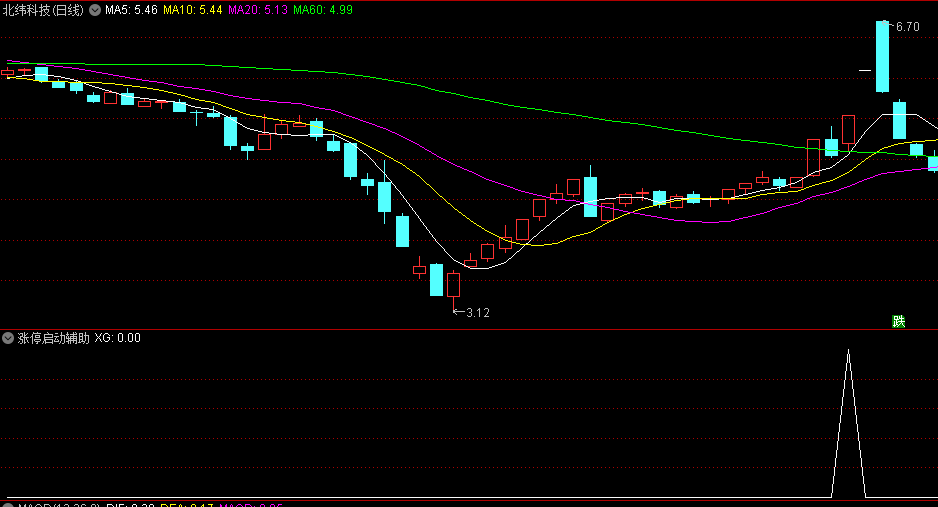Open the MACD panel dropdown arrow

[x=8, y=505]
